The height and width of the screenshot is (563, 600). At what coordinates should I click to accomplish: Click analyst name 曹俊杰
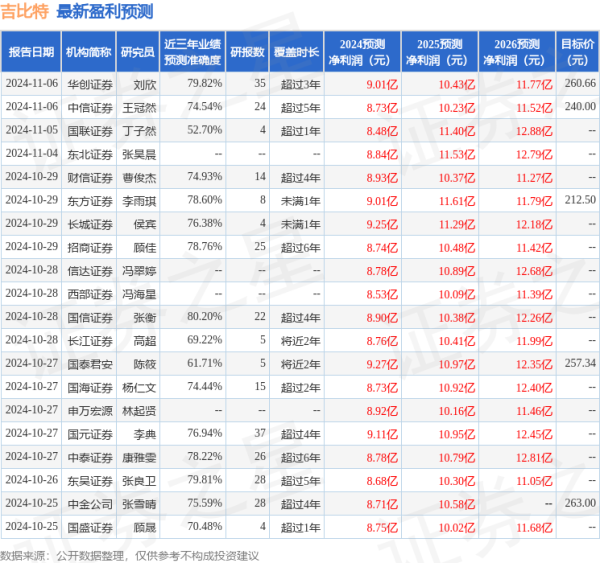tap(139, 178)
